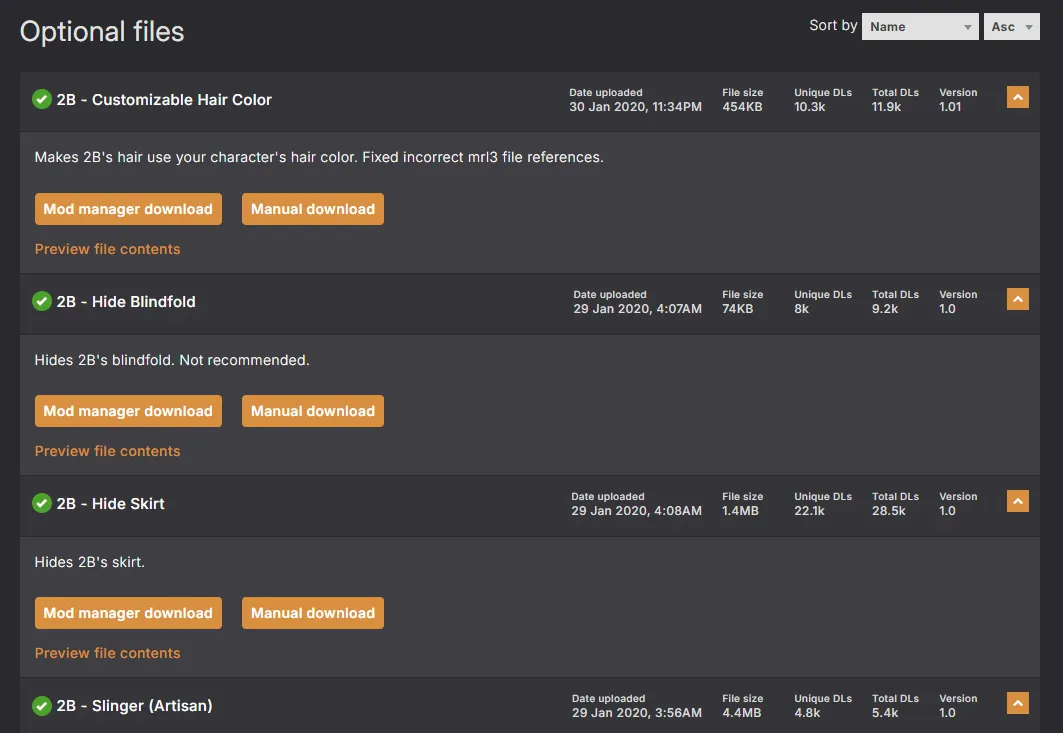1063x733 pixels.
Task: Select the 2B - Slinger (Artisan) file title
Action: (134, 705)
